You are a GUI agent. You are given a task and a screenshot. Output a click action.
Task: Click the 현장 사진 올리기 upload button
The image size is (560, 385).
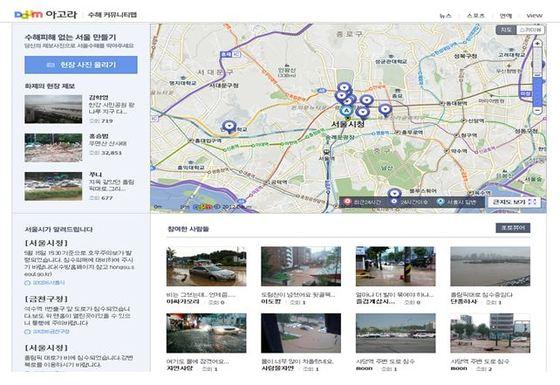[81, 65]
